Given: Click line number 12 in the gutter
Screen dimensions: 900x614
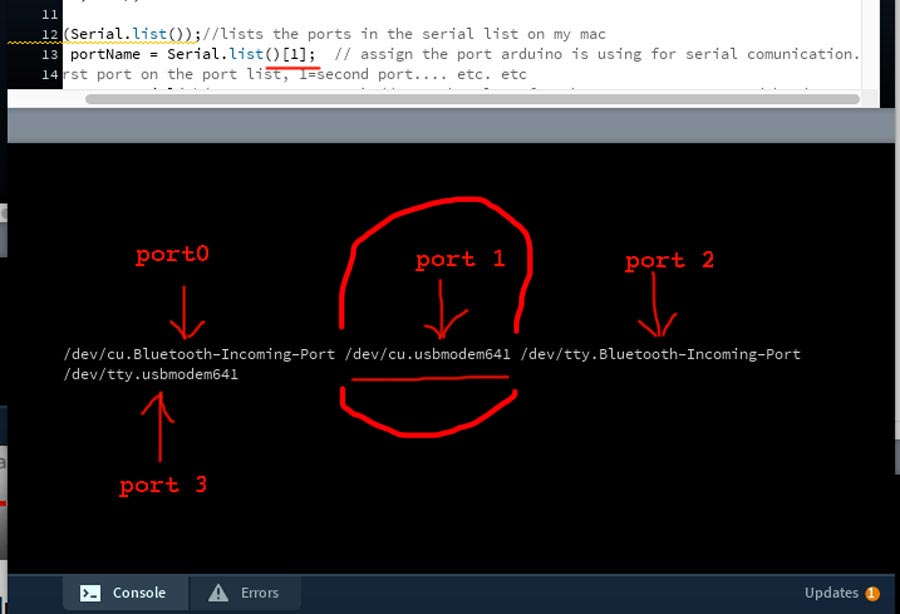Looking at the screenshot, I should pos(50,34).
